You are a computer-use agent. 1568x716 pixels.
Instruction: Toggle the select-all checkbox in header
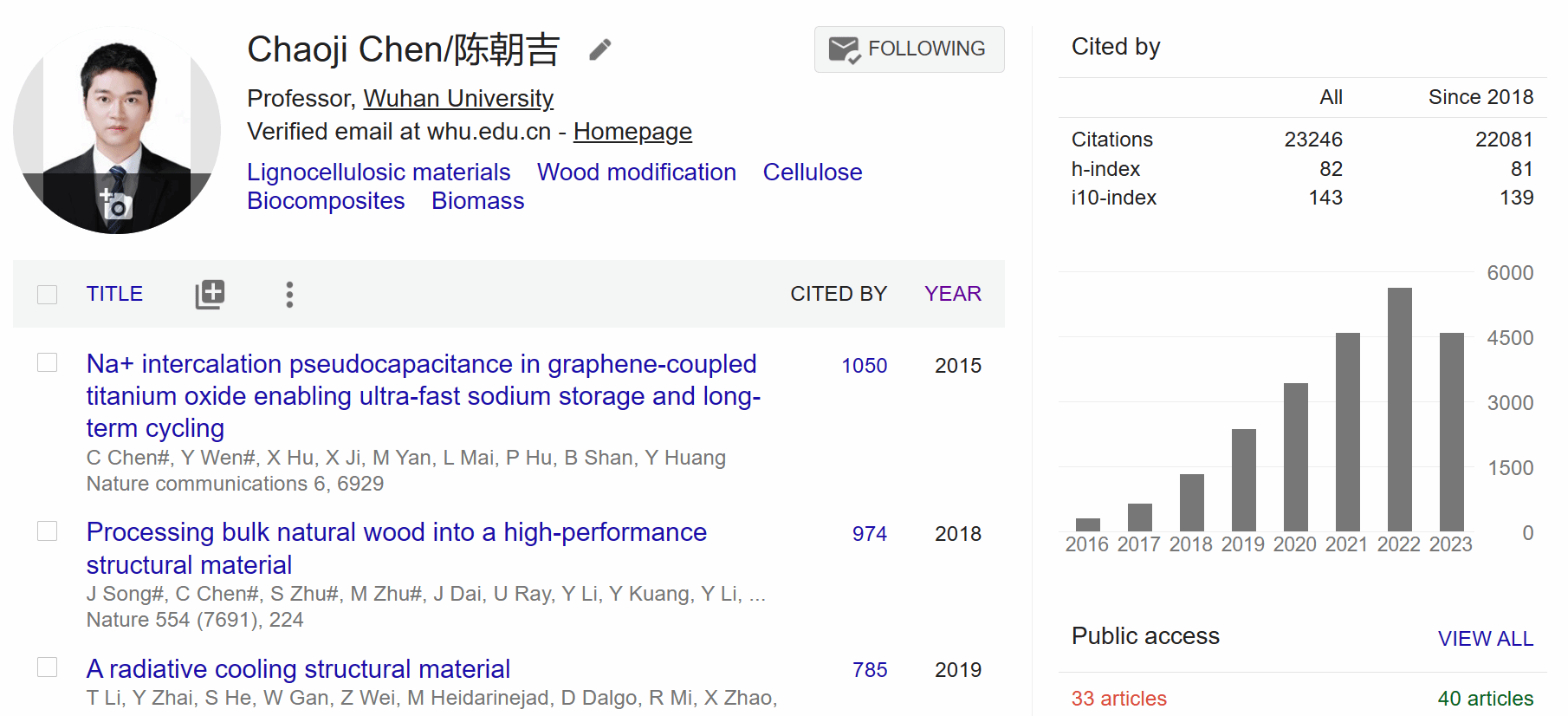48,295
